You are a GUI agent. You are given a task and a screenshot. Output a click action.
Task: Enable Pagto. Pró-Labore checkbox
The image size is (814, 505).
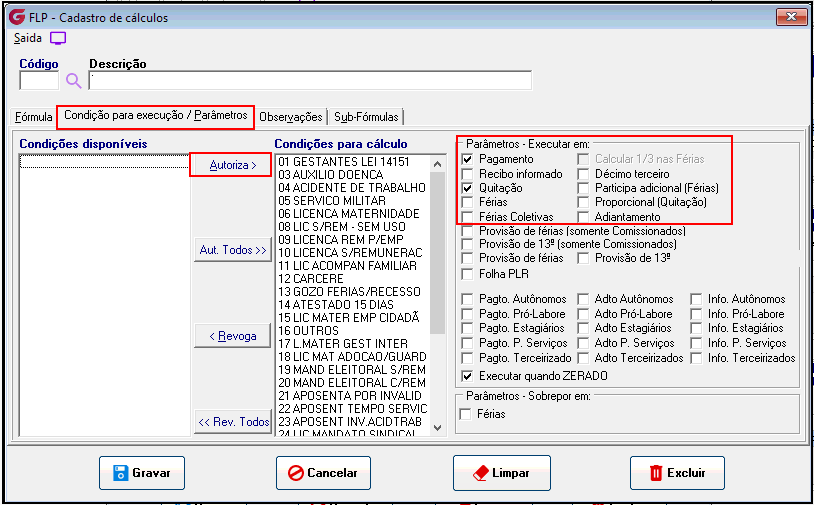(x=468, y=314)
